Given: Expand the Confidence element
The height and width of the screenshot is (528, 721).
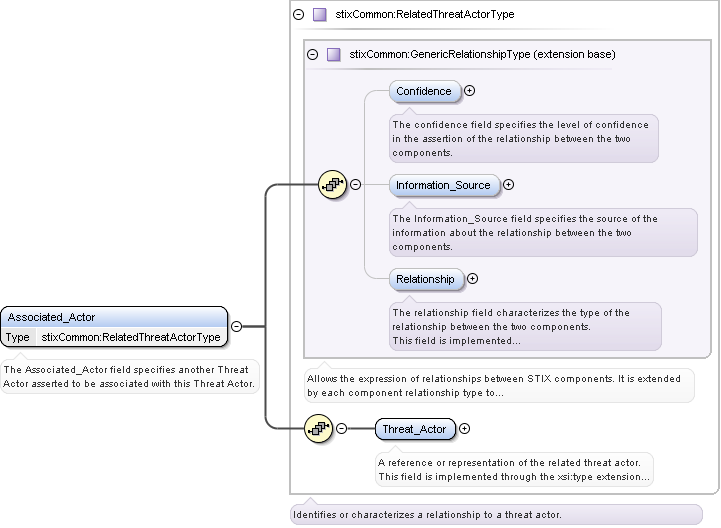Looking at the screenshot, I should [470, 91].
